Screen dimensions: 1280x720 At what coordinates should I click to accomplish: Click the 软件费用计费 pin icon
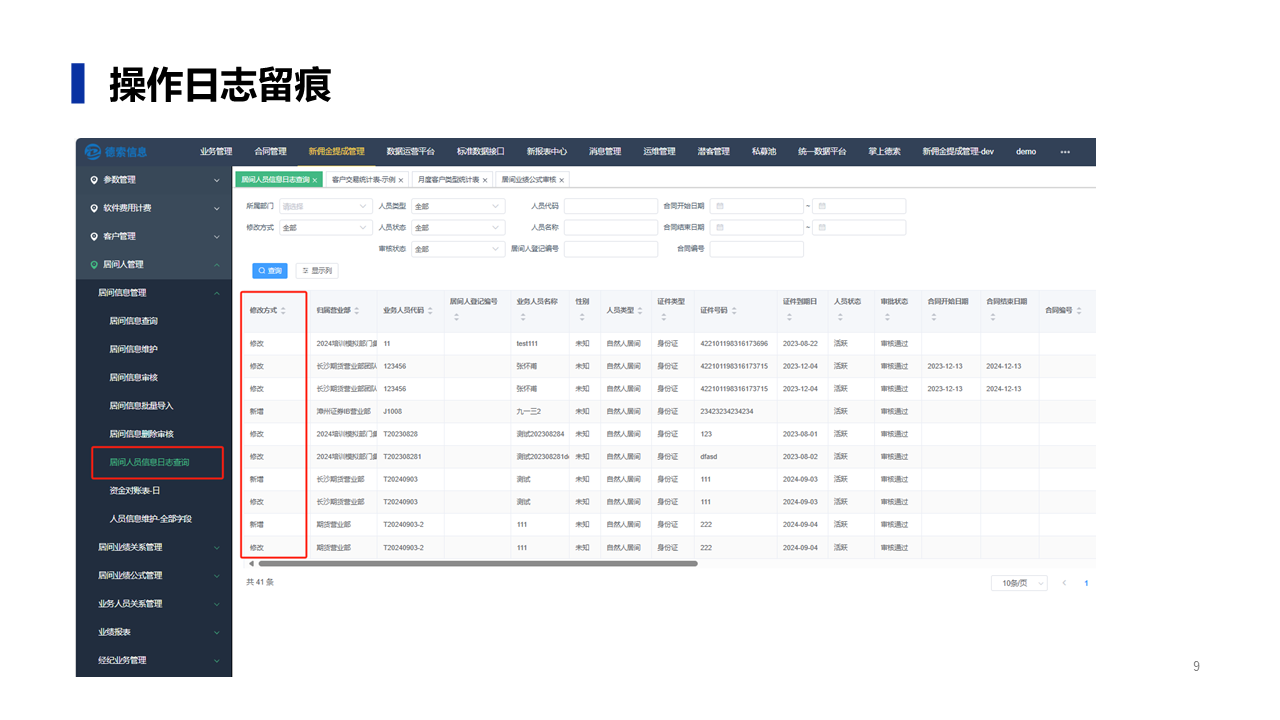pos(95,208)
